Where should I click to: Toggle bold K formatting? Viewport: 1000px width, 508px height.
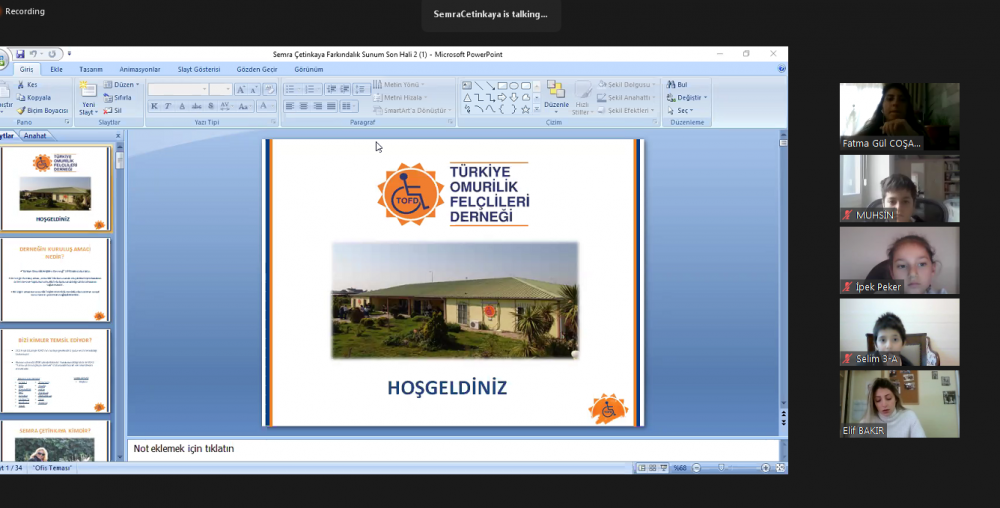tap(154, 106)
